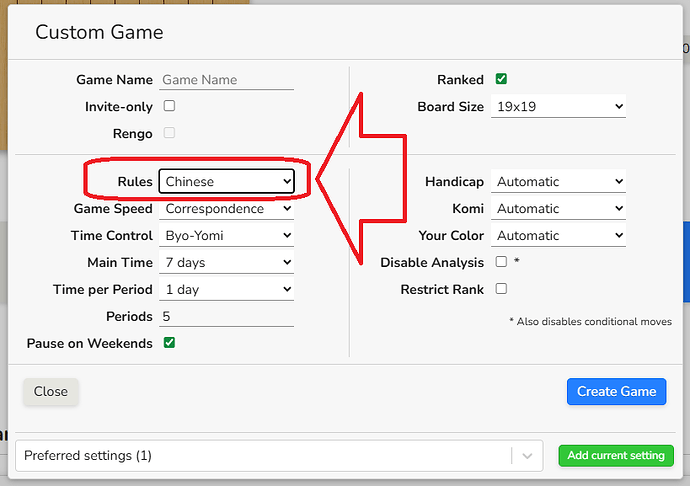Screen dimensions: 690x486
Task: Open the Main Time dropdown
Action: (x=226, y=262)
